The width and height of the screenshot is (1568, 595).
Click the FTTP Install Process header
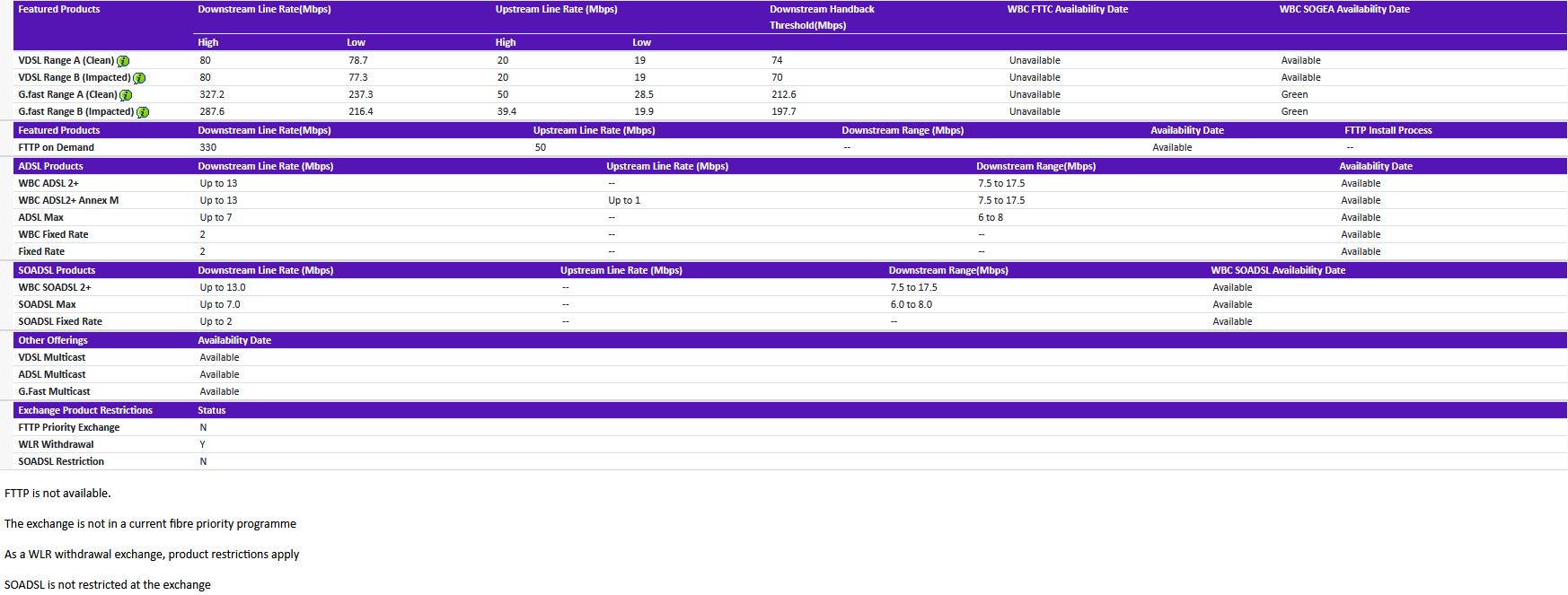click(1387, 131)
